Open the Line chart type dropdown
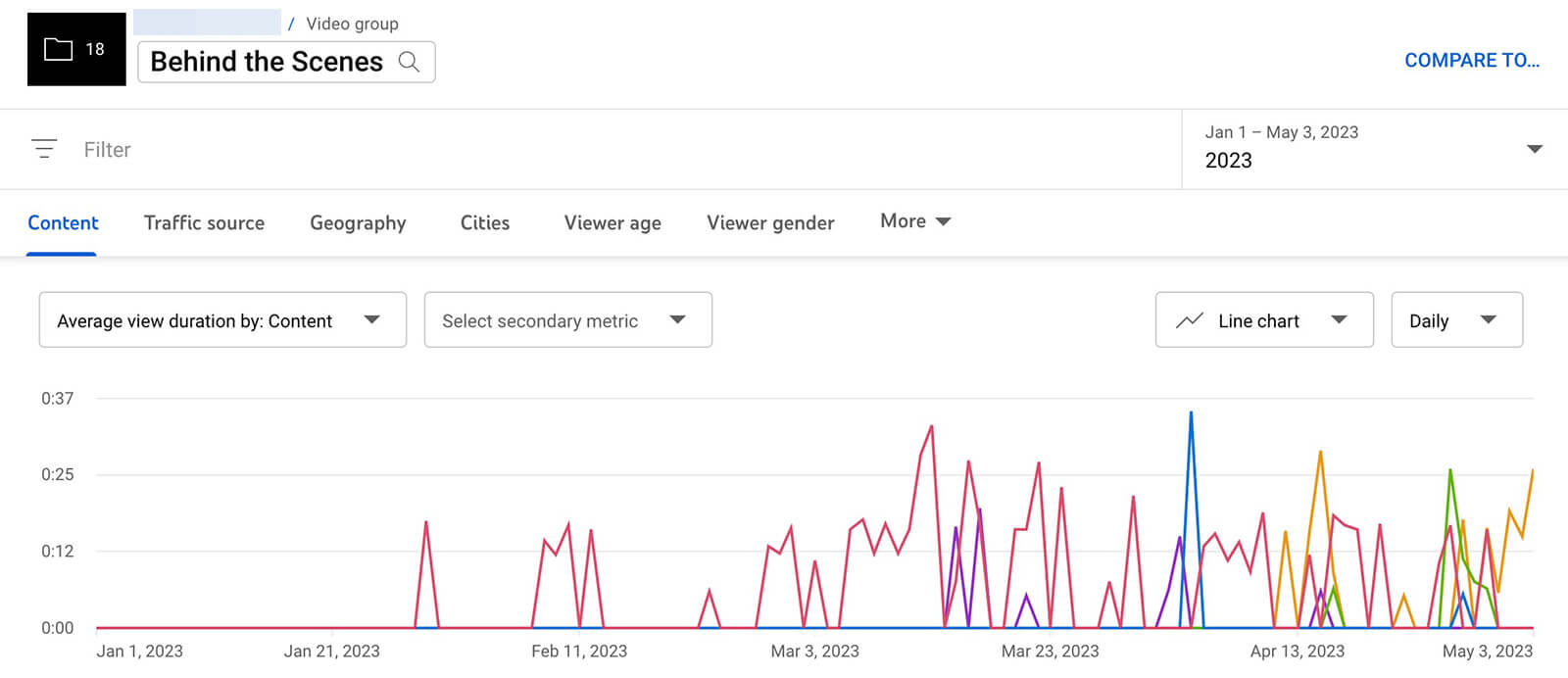The width and height of the screenshot is (1568, 678). 1264,319
